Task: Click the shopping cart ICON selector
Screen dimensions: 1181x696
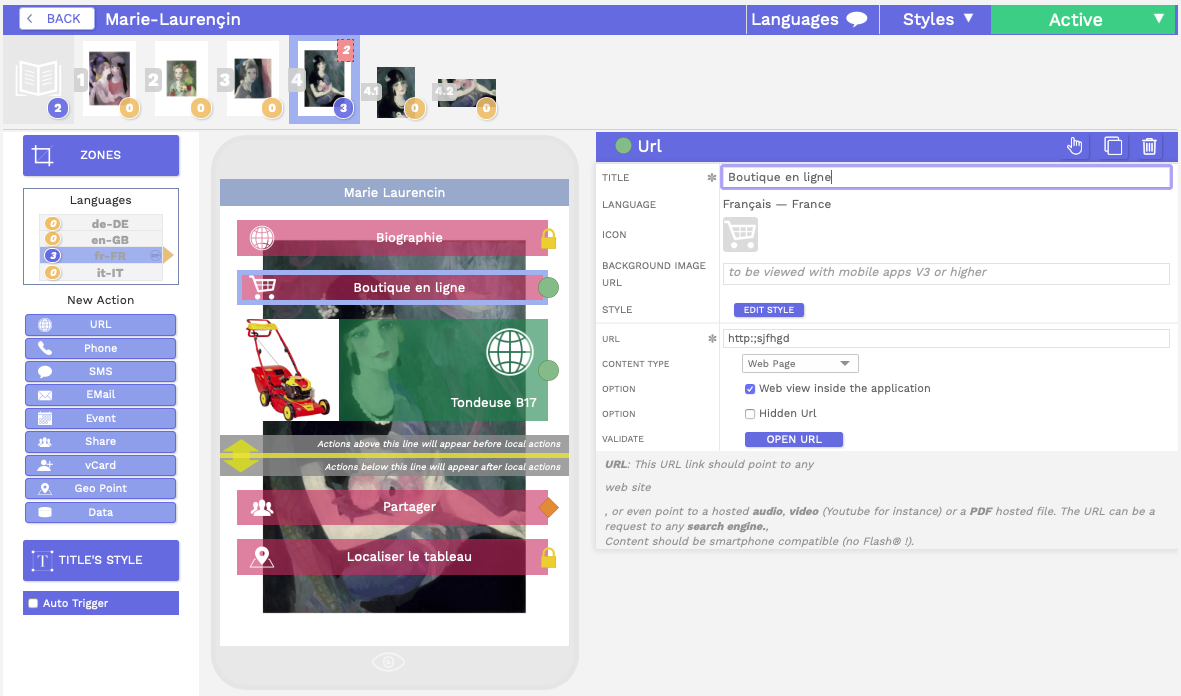Action: (x=740, y=235)
